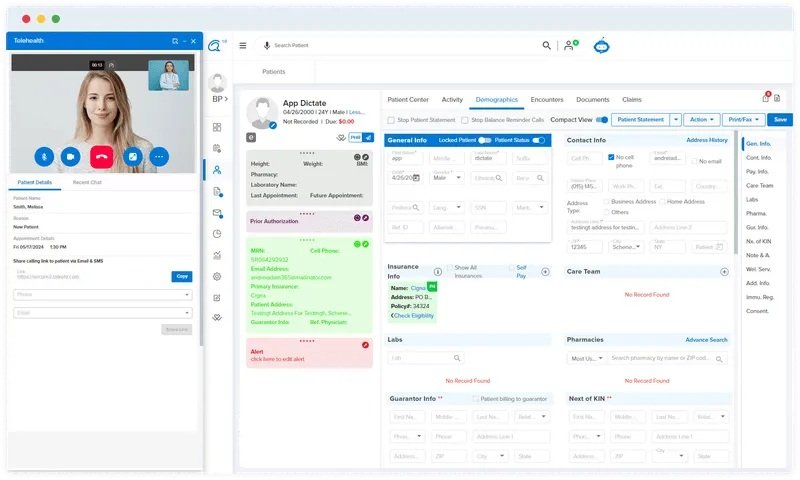Viewport: 800px width, 480px height.
Task: Open Address History link
Action: pos(707,140)
